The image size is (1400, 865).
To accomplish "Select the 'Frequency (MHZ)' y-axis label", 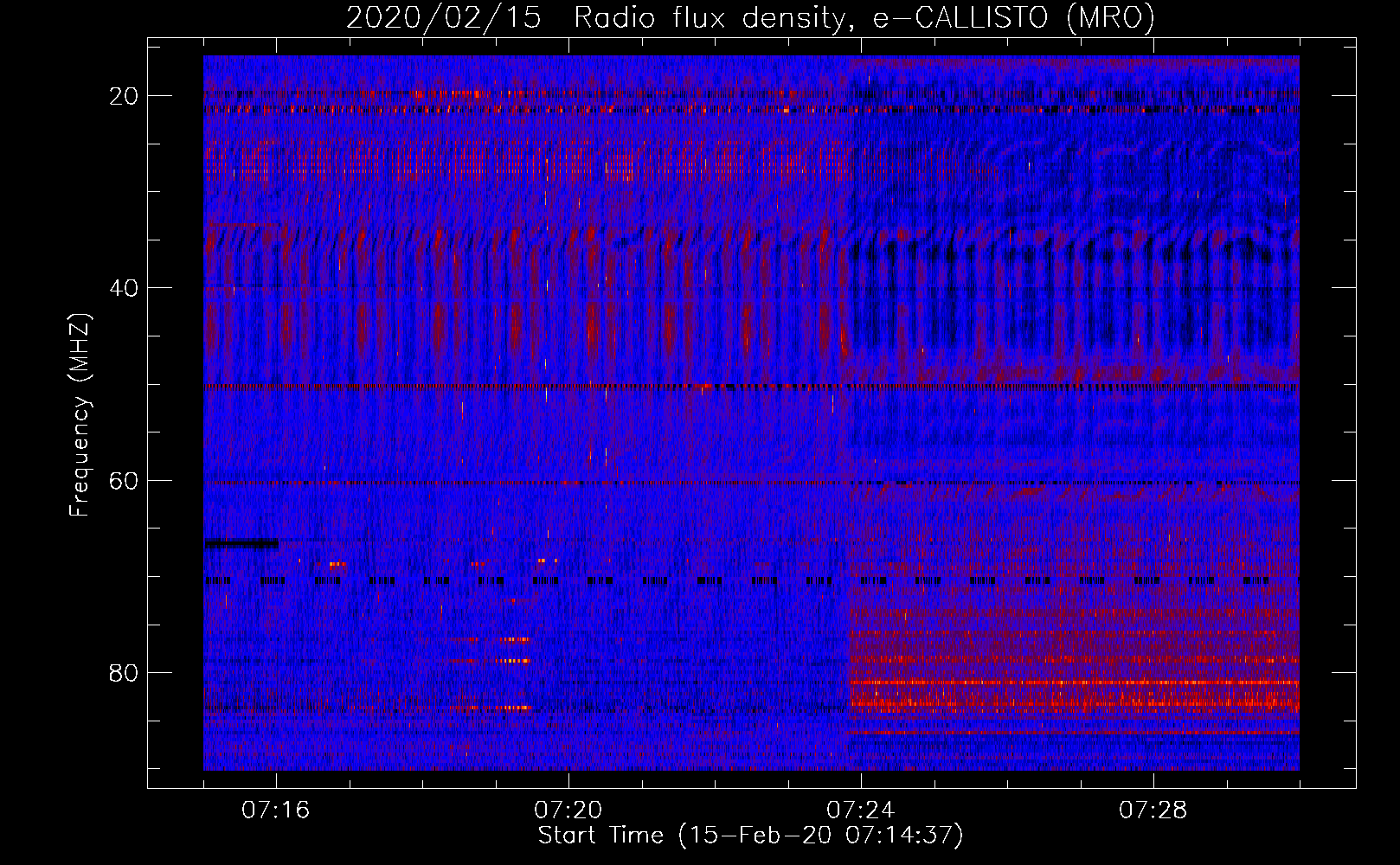I will coord(80,416).
